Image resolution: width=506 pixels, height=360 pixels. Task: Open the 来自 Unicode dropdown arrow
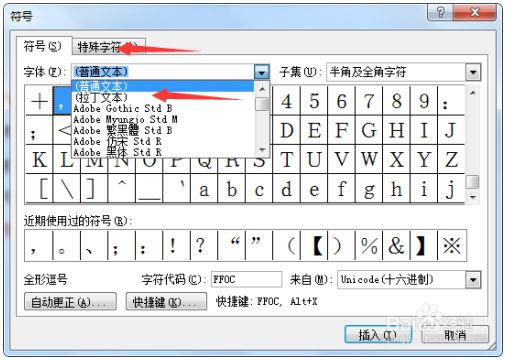click(x=473, y=280)
